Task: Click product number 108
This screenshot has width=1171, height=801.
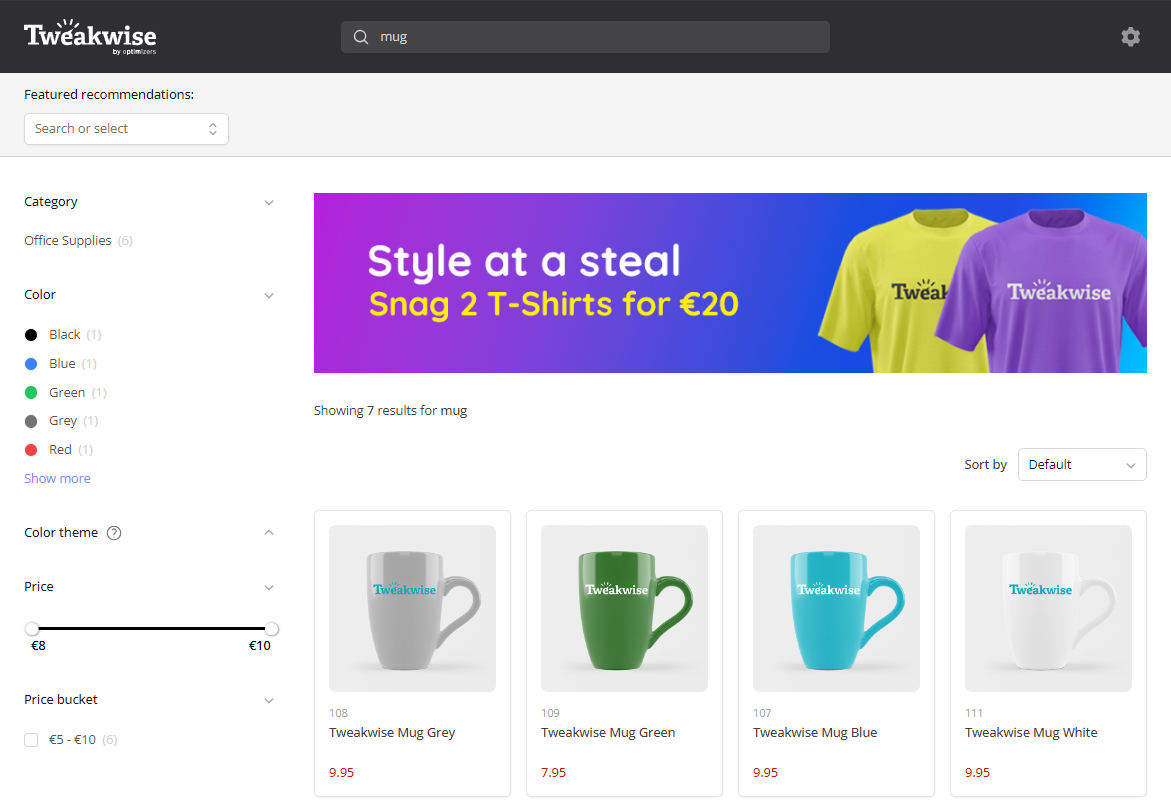Action: click(338, 713)
